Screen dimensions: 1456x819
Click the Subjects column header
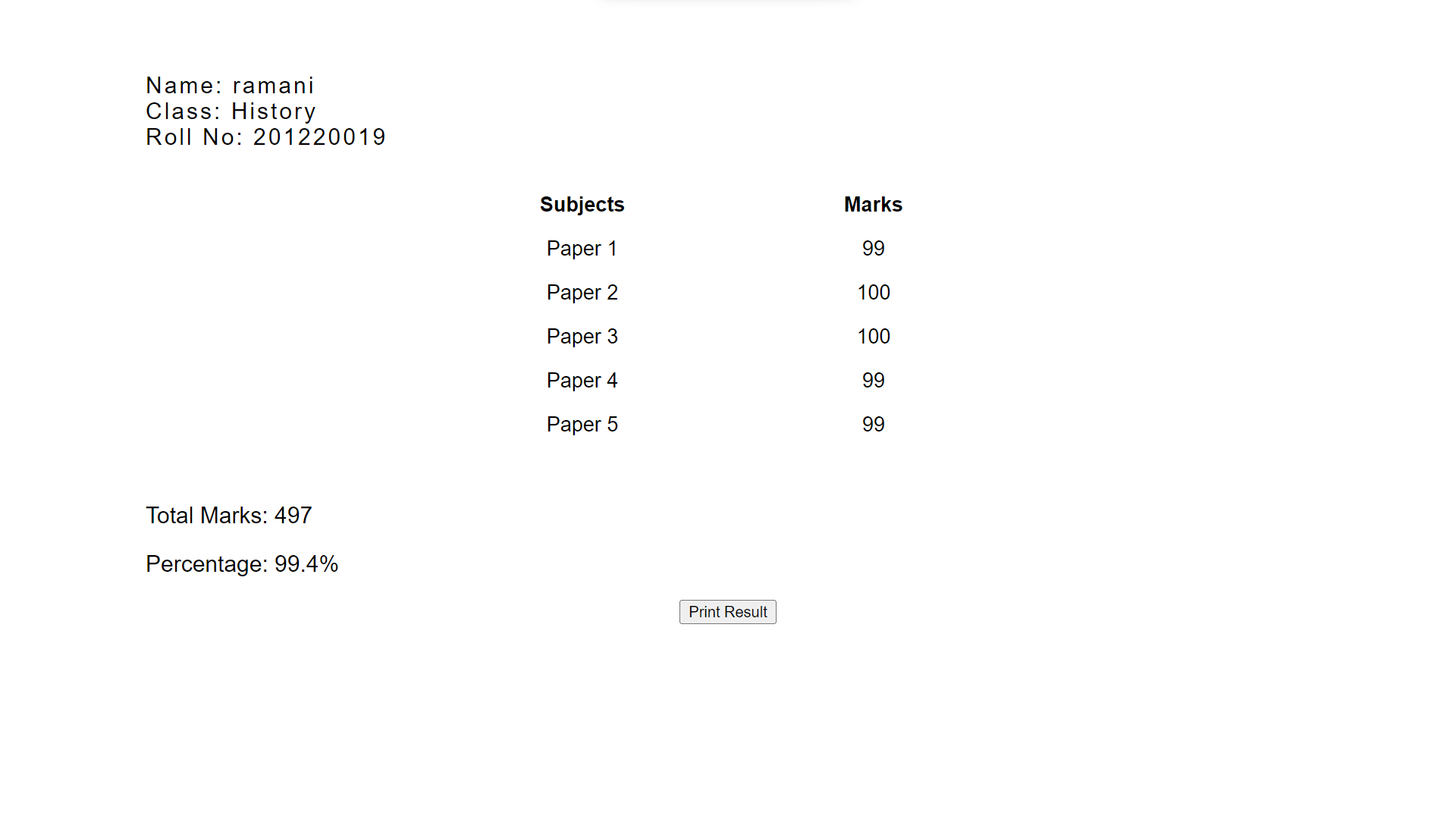pyautogui.click(x=582, y=204)
